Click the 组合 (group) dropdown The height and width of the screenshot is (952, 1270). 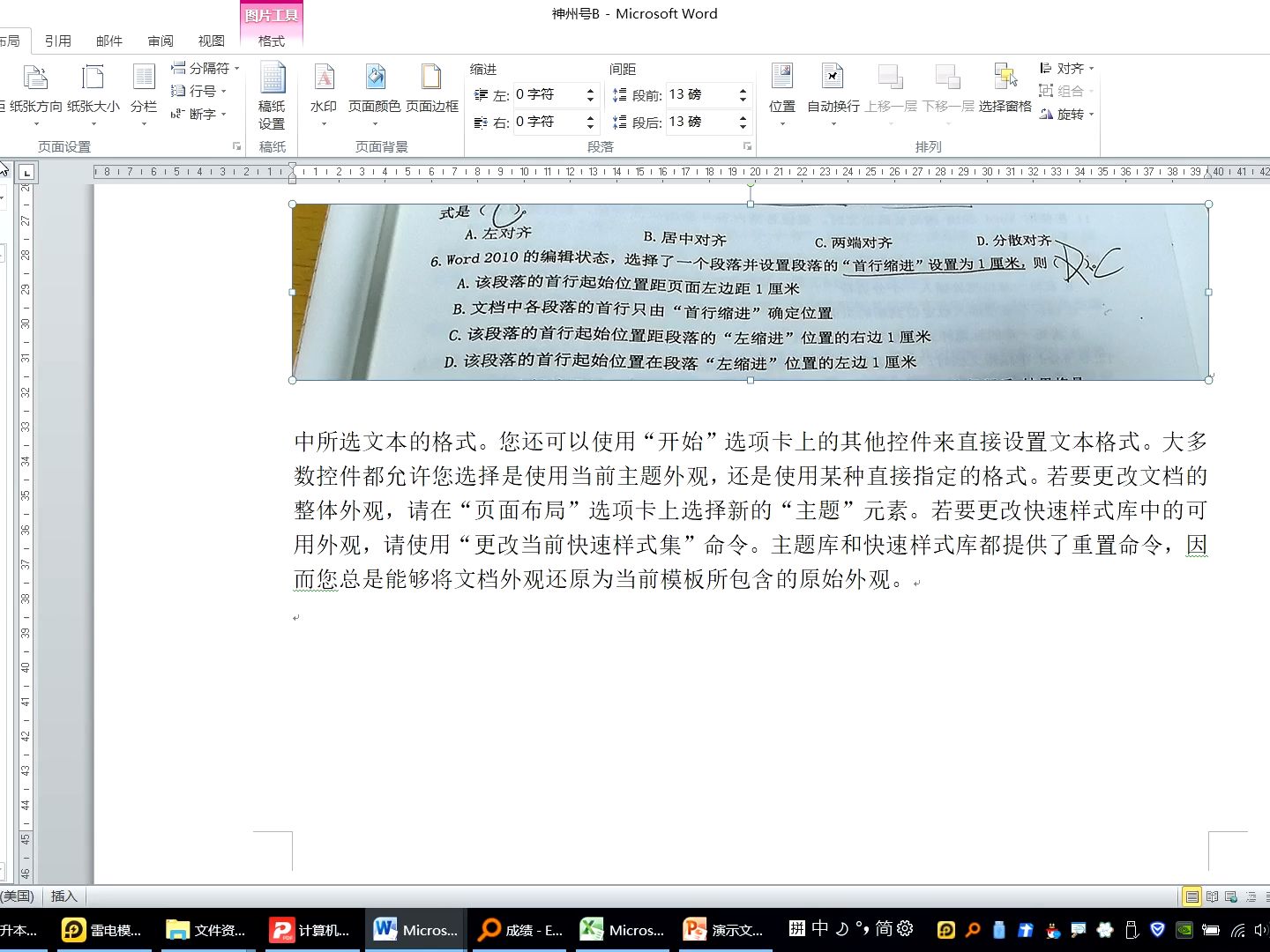click(x=1066, y=91)
